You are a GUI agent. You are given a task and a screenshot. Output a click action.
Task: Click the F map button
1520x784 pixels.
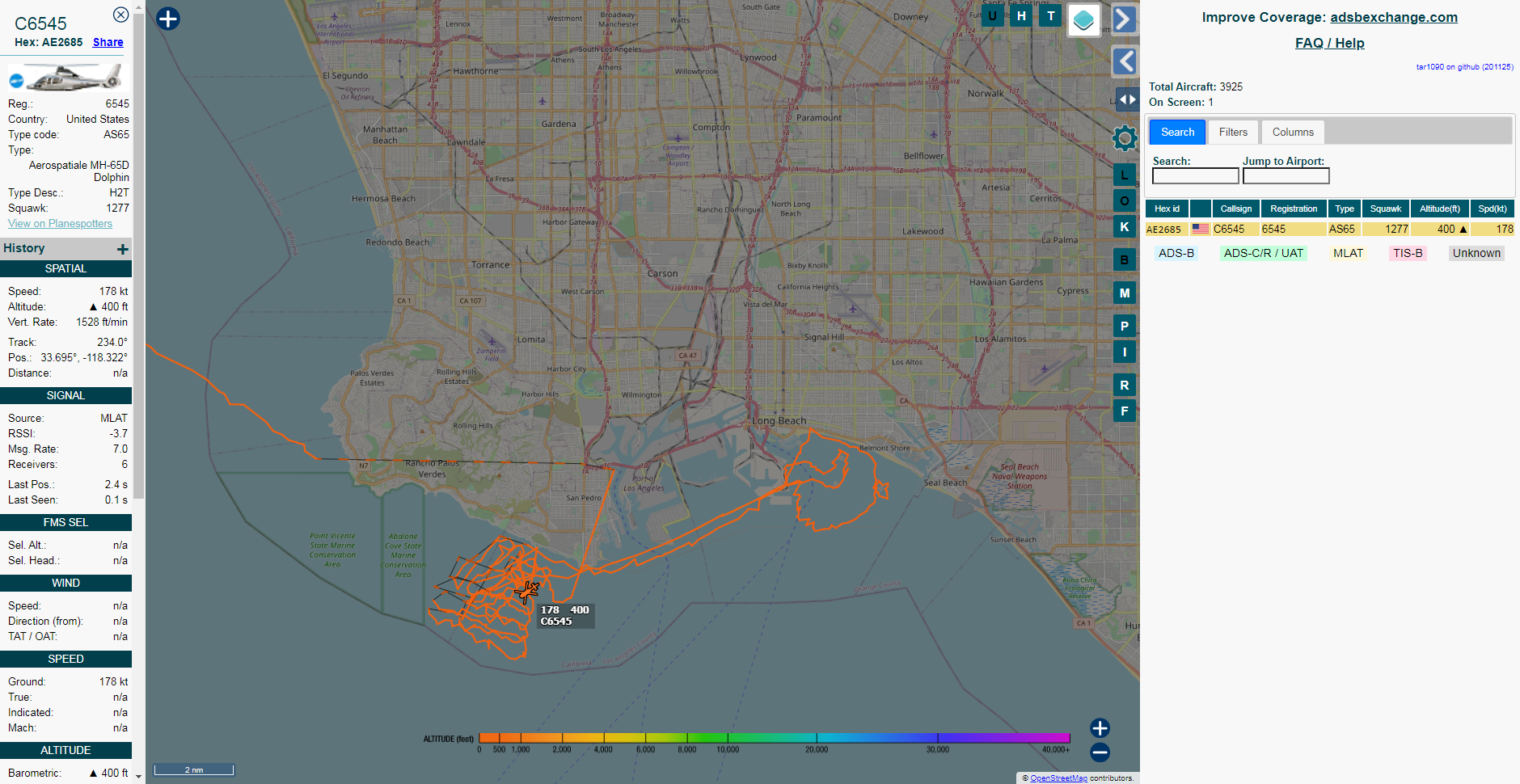1125,411
